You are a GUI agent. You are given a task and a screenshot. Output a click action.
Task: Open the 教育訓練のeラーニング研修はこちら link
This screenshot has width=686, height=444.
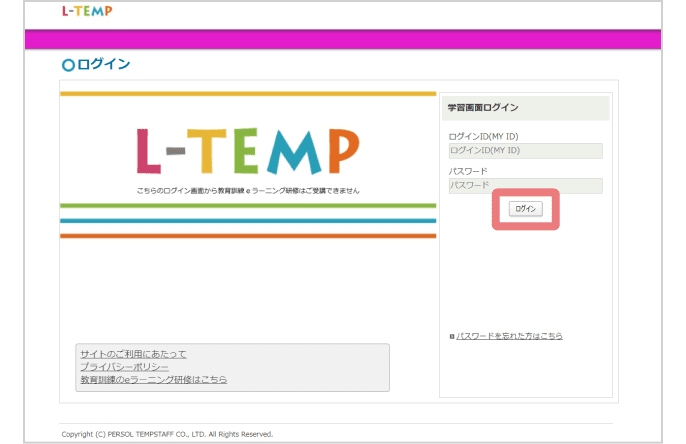click(154, 379)
